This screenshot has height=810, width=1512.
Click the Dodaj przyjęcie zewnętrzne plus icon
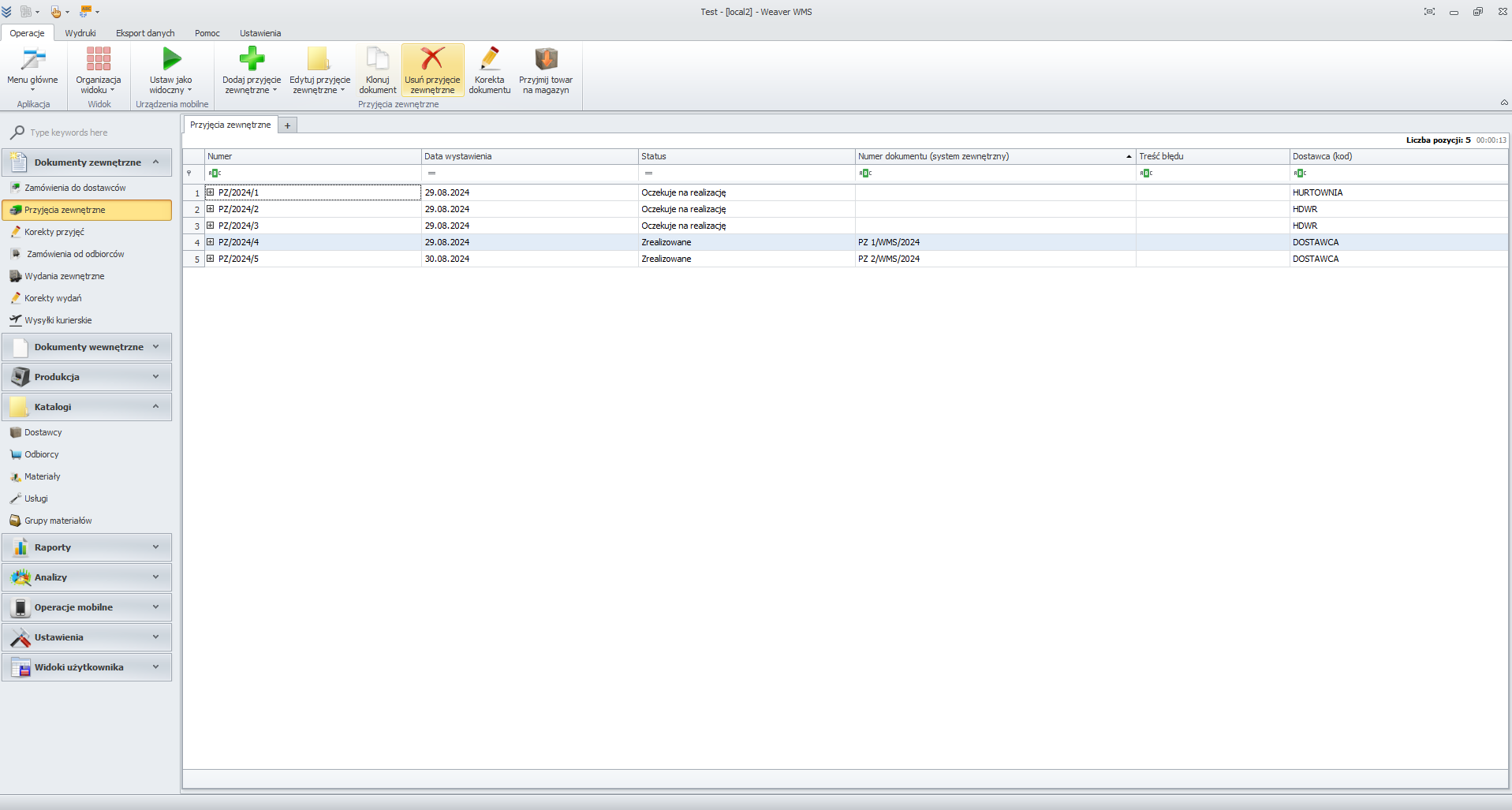tap(252, 60)
